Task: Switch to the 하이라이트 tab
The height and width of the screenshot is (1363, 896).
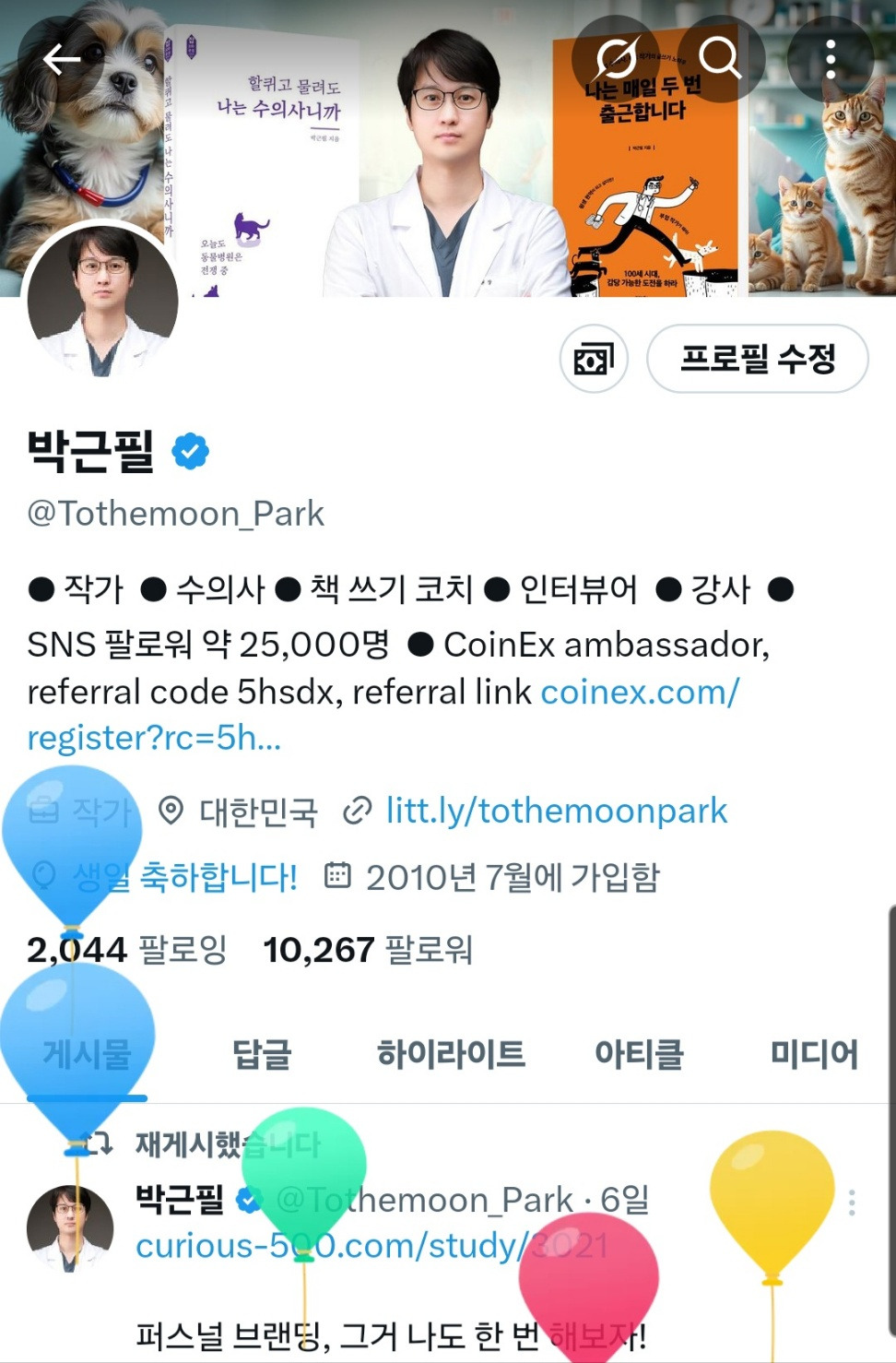Action: [x=451, y=1054]
